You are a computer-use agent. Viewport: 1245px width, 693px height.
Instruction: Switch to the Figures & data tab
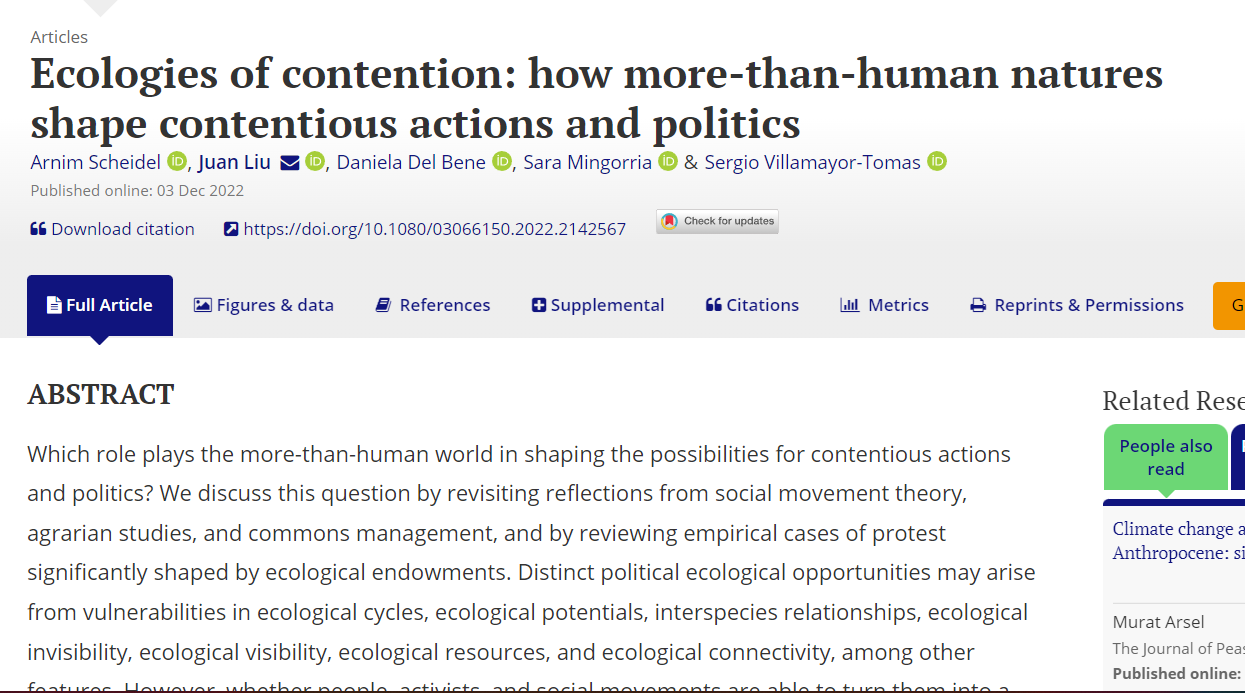[x=264, y=305]
